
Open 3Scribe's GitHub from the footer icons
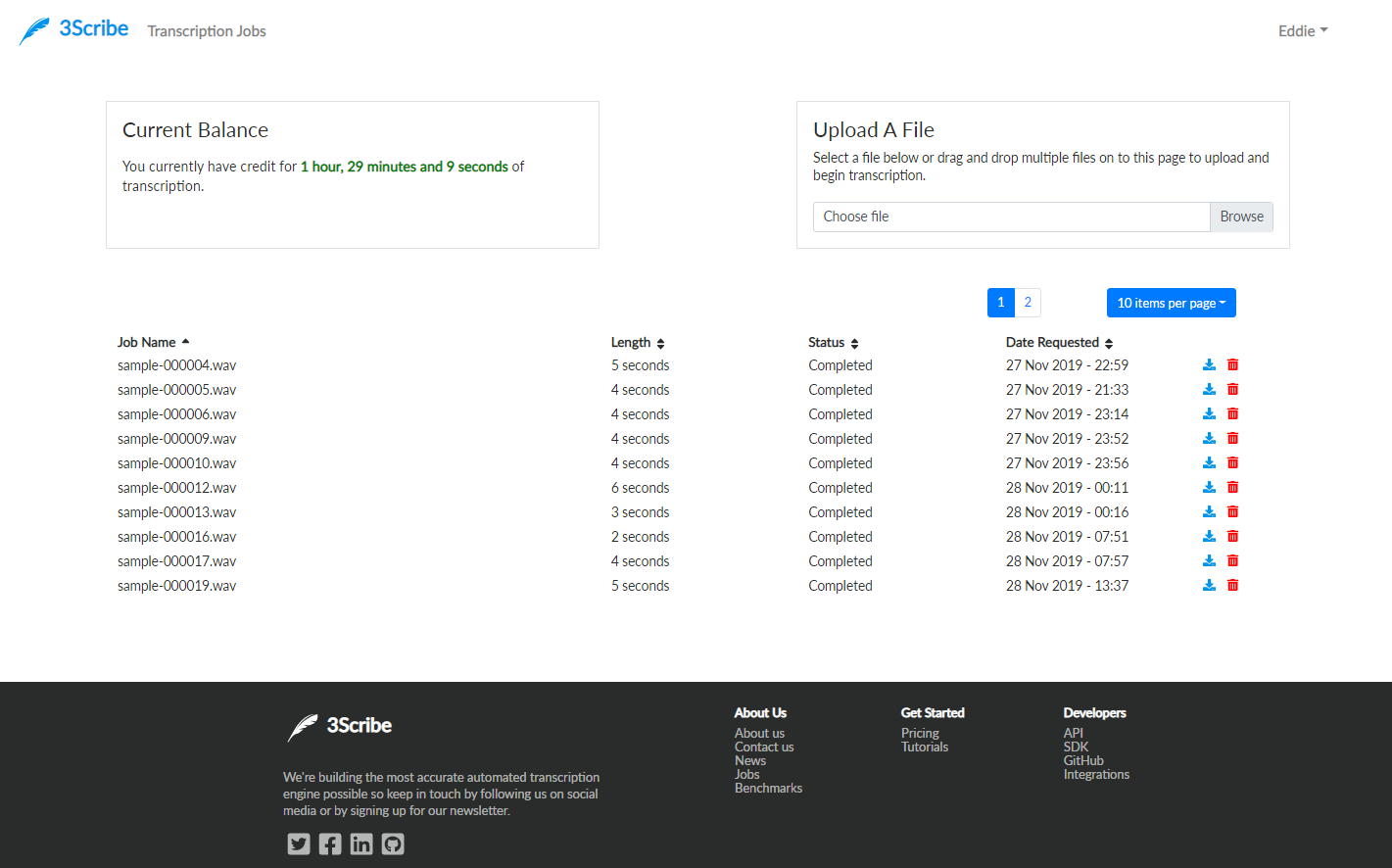pyautogui.click(x=392, y=844)
